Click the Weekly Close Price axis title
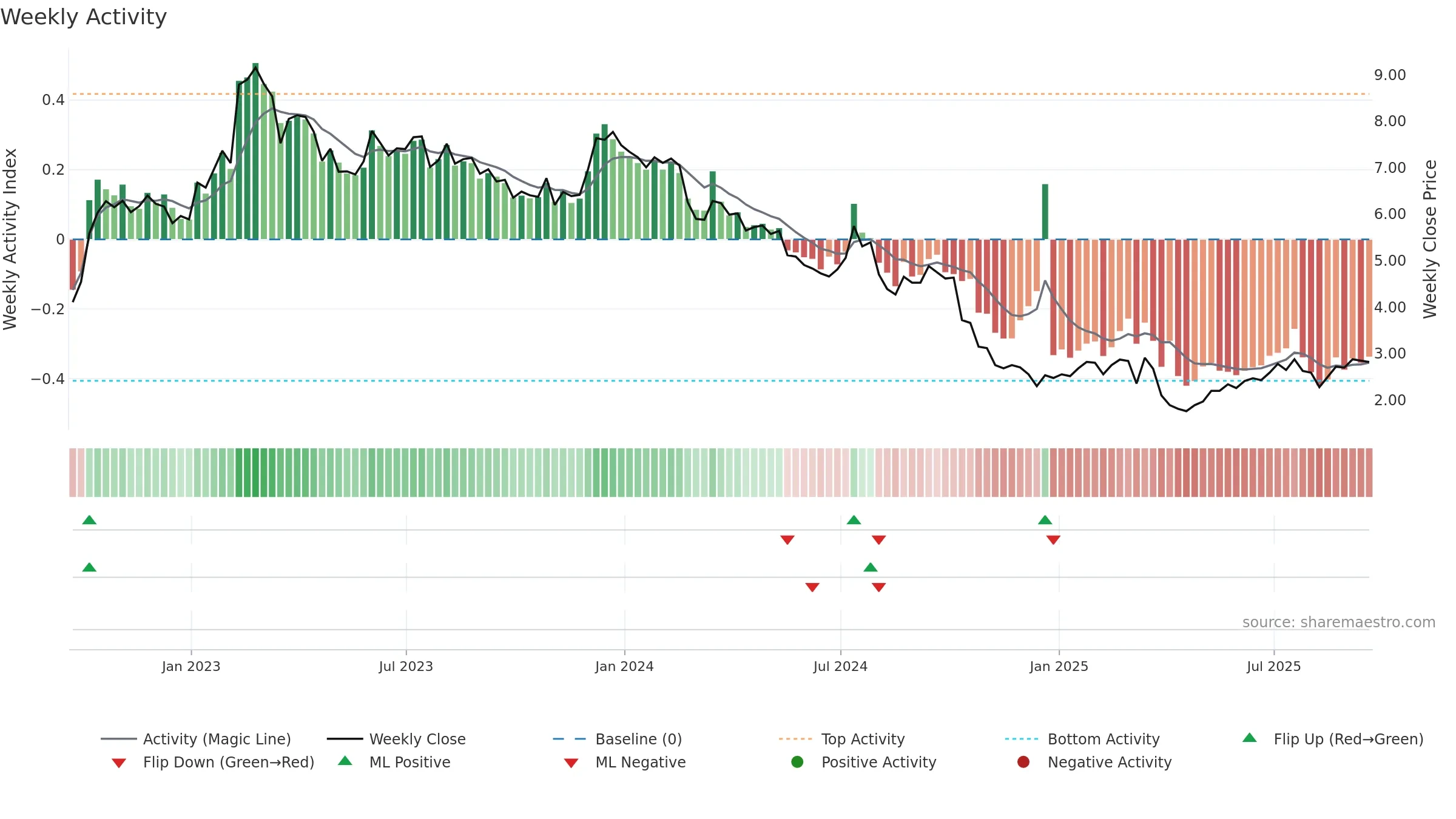Image resolution: width=1456 pixels, height=819 pixels. coord(1430,239)
